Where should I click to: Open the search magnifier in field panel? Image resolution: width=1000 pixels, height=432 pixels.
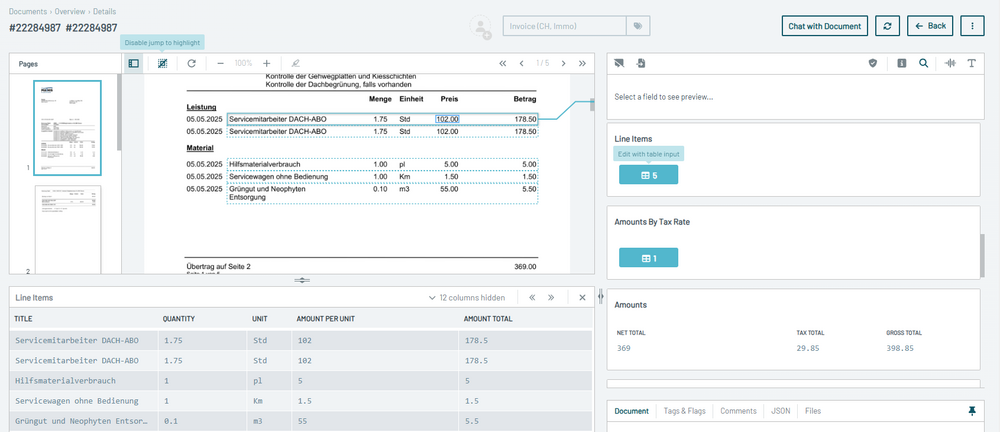(x=923, y=63)
